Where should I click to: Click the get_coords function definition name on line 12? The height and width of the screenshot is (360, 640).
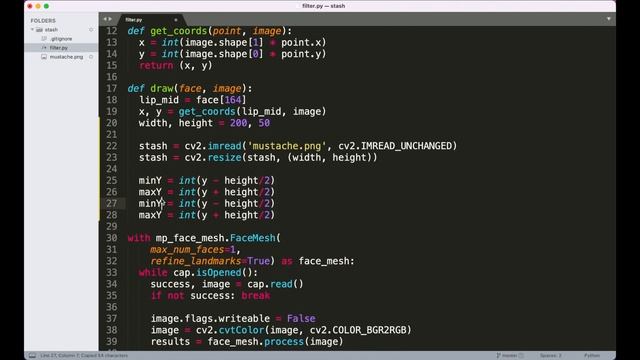point(179,31)
